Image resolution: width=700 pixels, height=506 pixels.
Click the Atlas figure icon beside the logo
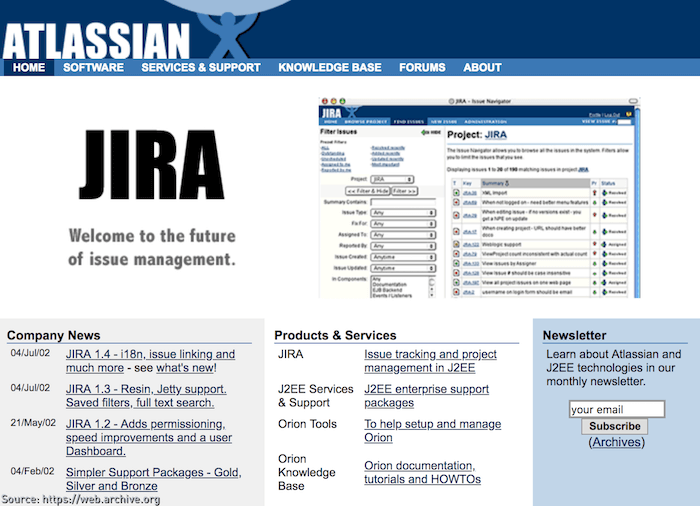228,36
